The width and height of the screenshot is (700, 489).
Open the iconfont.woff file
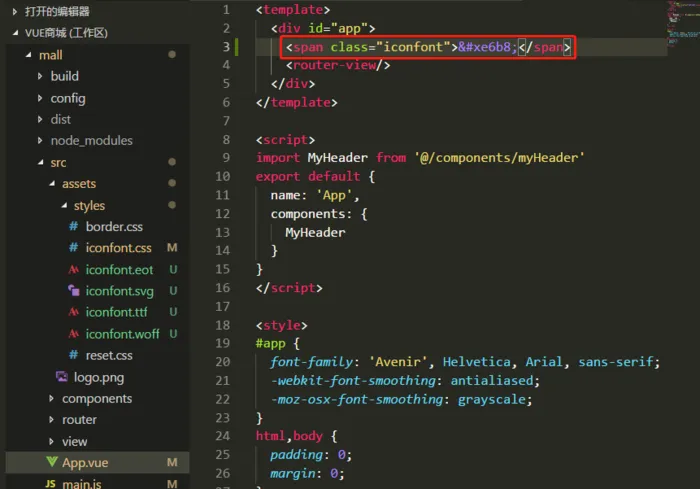[122, 334]
